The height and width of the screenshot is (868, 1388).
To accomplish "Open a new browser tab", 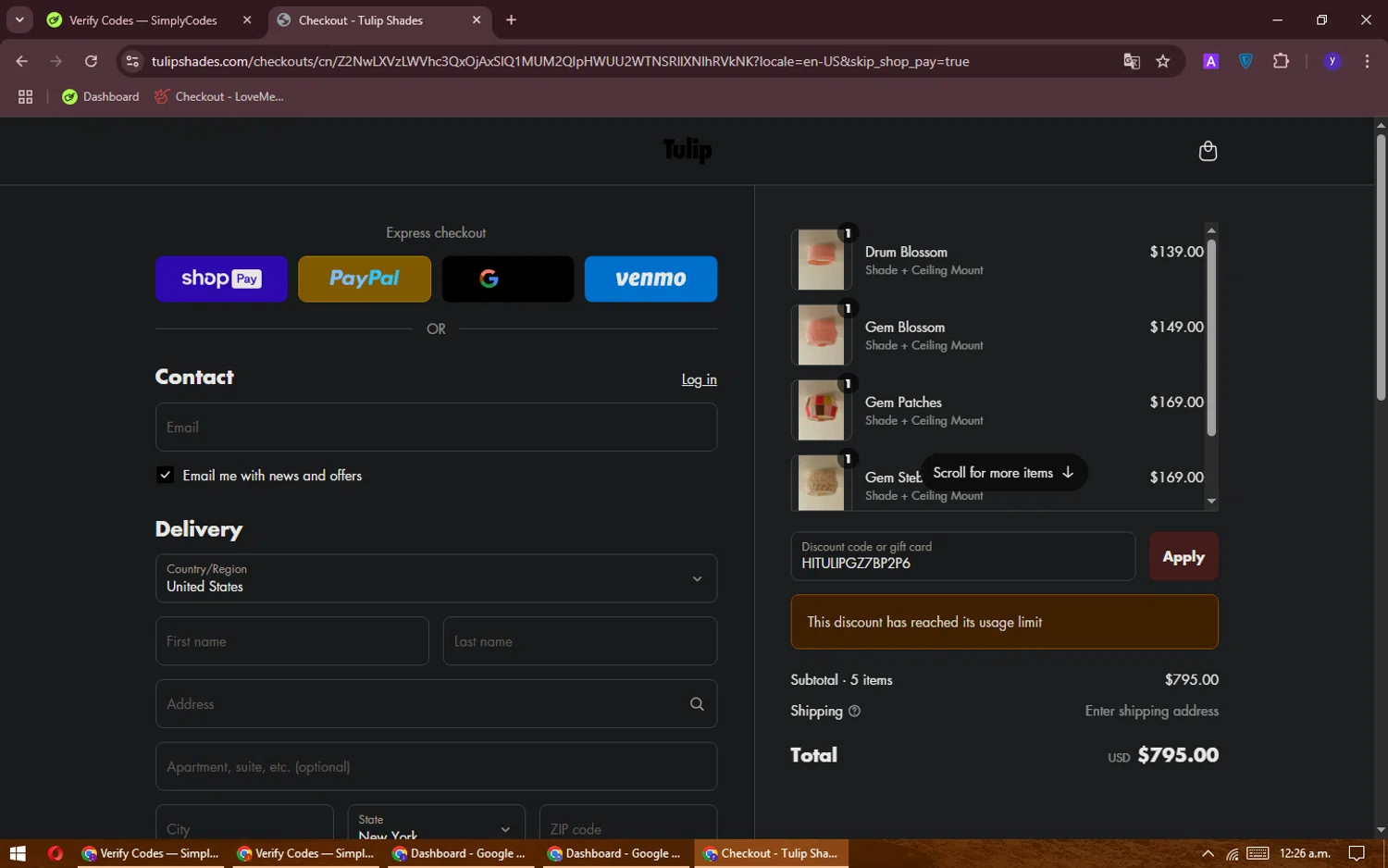I will point(511,20).
